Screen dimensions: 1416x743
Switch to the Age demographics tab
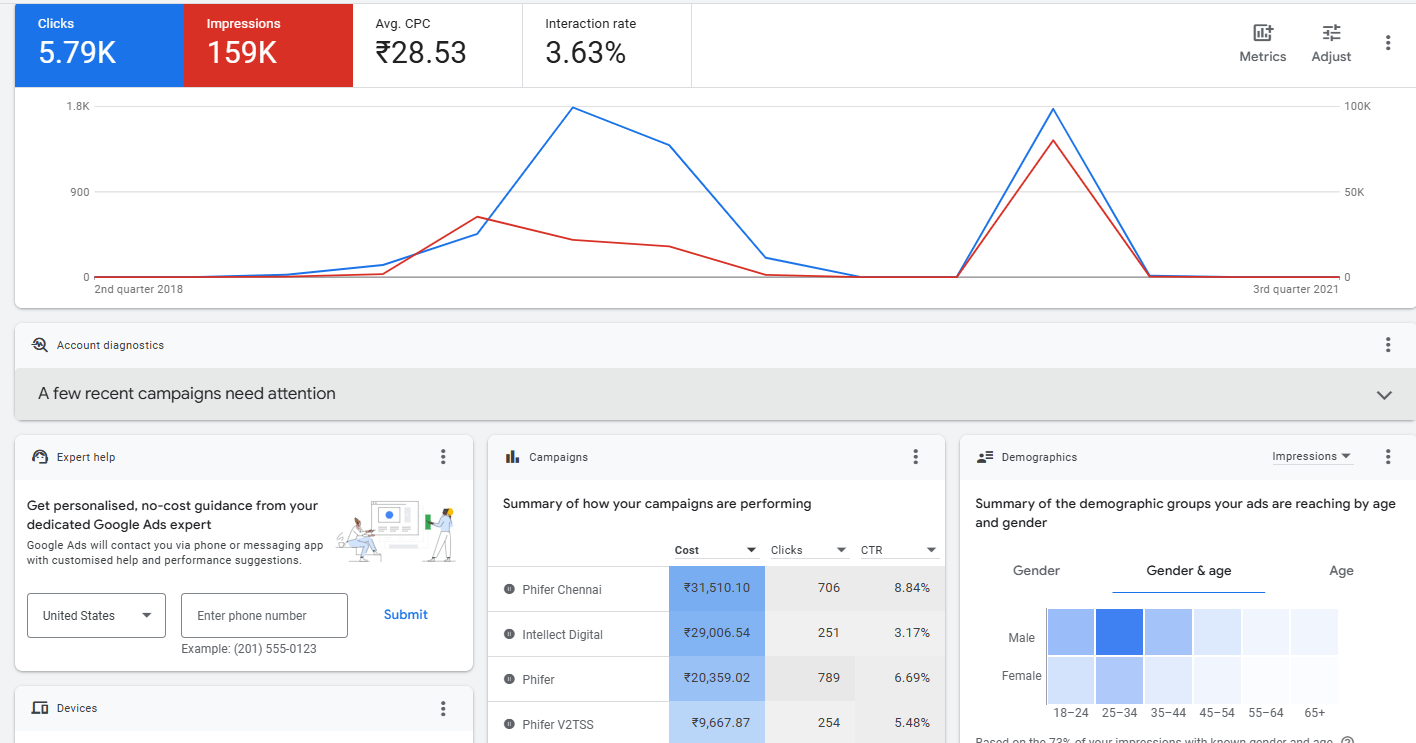1341,571
